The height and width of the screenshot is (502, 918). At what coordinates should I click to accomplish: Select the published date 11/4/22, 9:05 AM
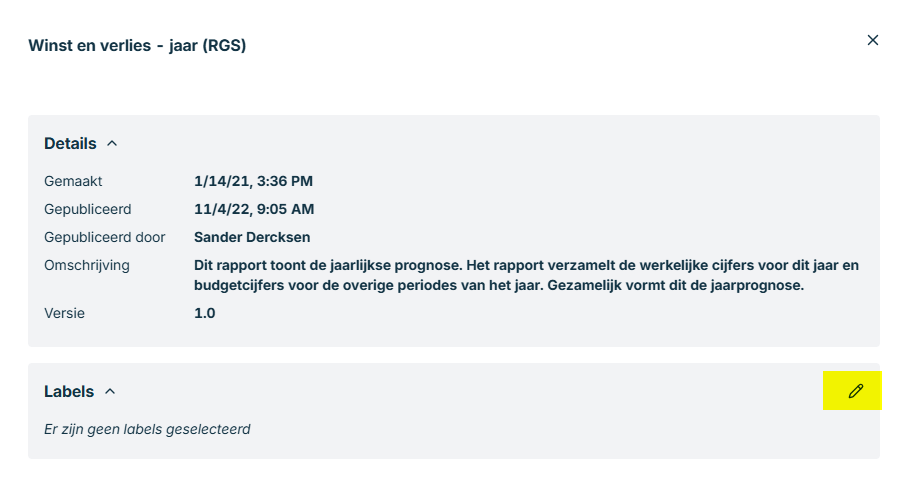tap(254, 209)
